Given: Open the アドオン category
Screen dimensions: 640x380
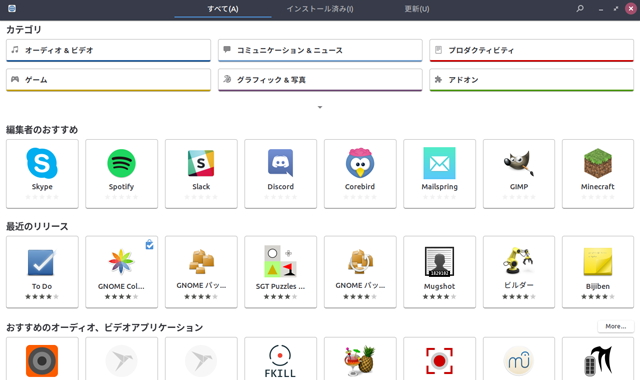Looking at the screenshot, I should click(531, 80).
